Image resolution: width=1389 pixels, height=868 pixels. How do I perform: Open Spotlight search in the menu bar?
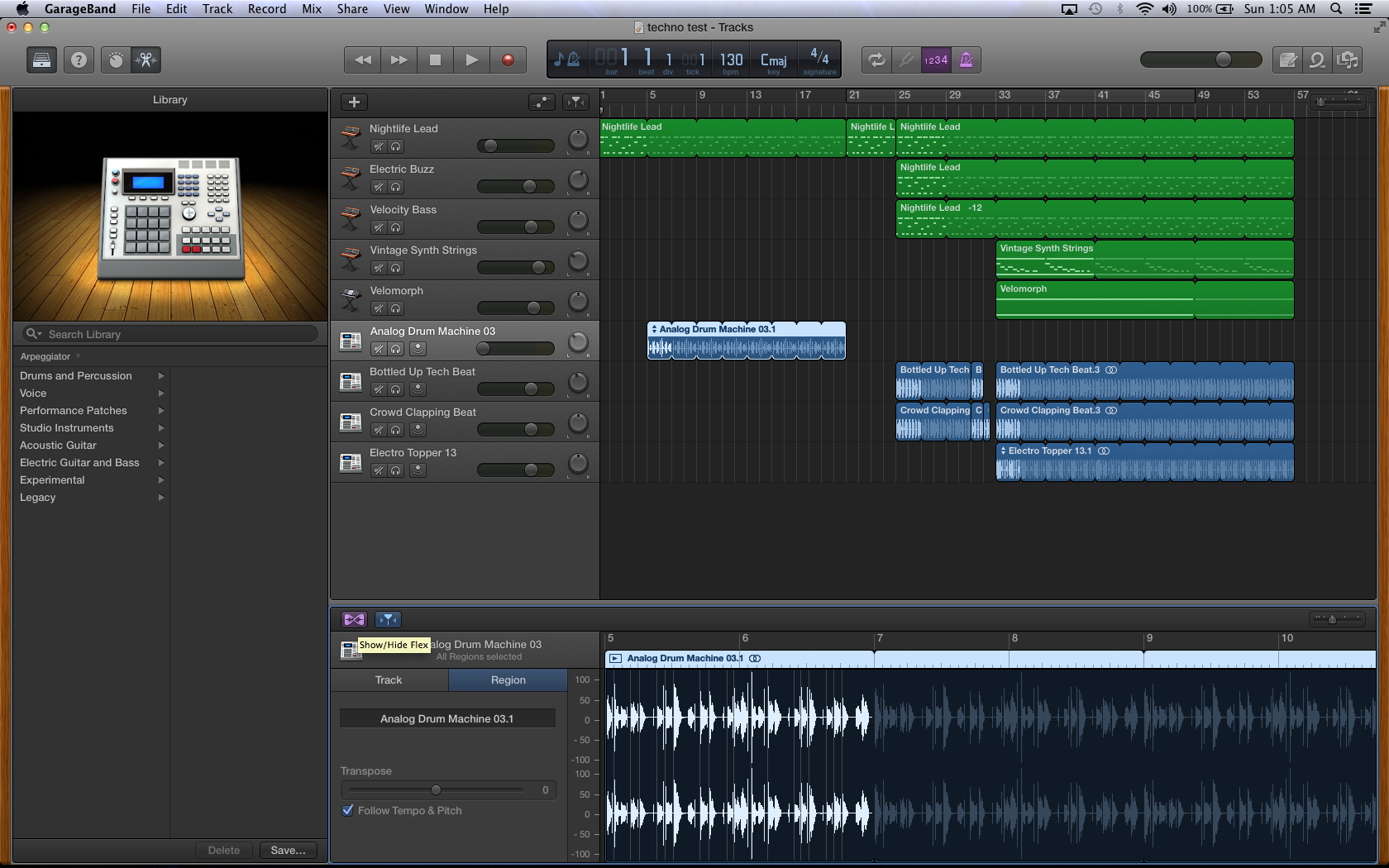pyautogui.click(x=1336, y=8)
